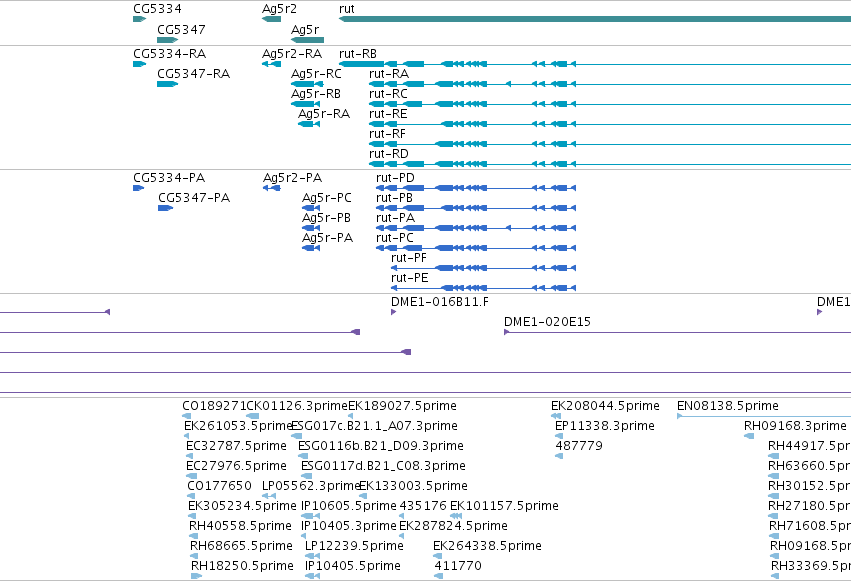Click the Ag5r-RB transcript
Viewport: 851px width, 581px height.
point(306,104)
